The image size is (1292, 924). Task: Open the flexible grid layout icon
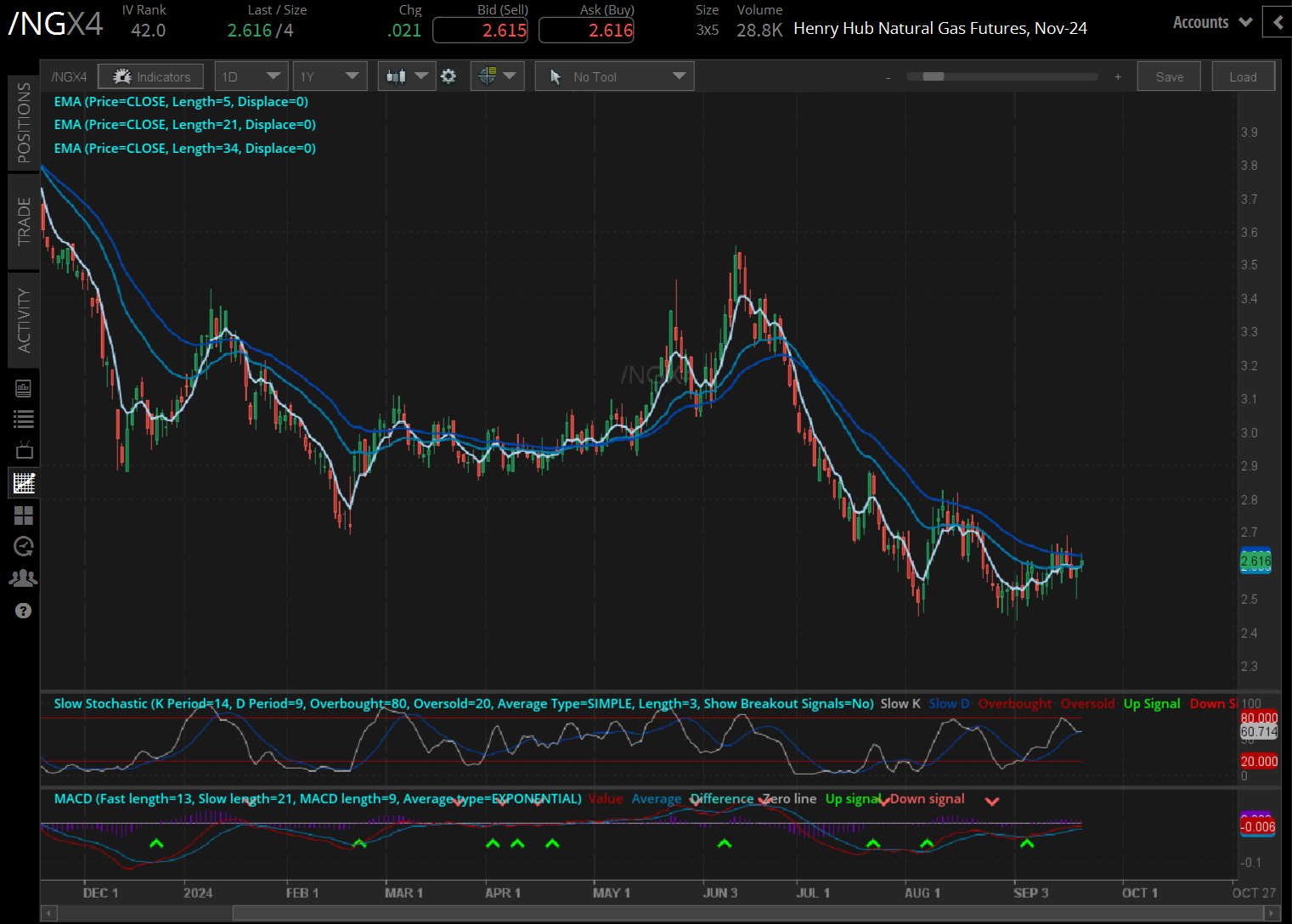click(23, 515)
